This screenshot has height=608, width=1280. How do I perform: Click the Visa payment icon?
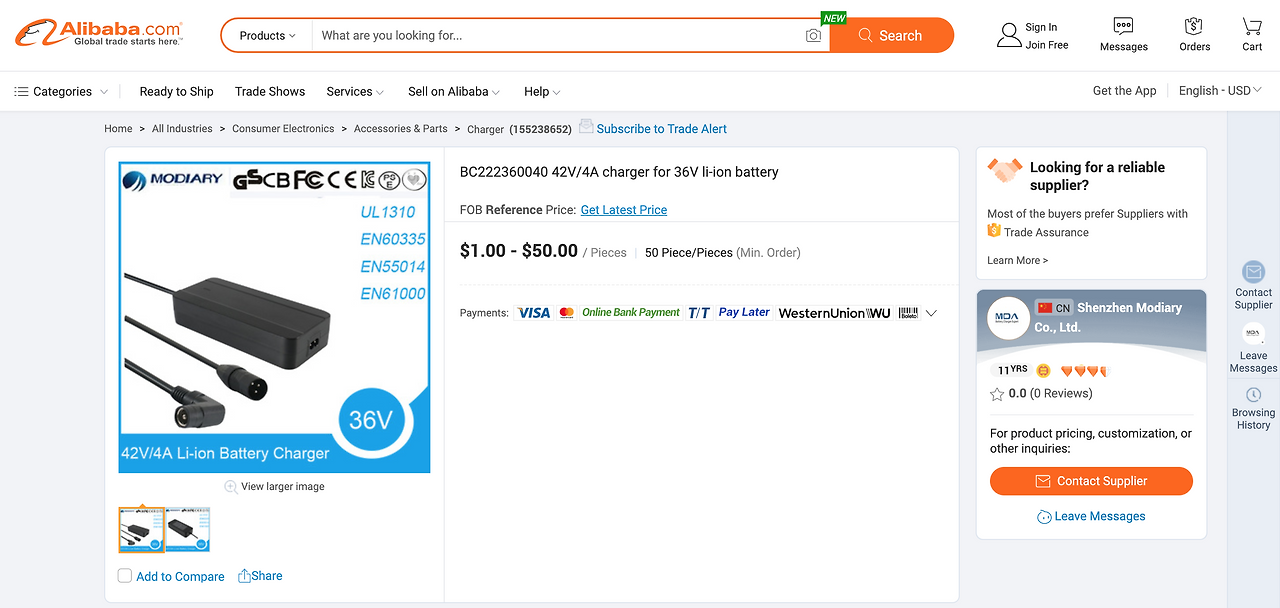click(534, 313)
